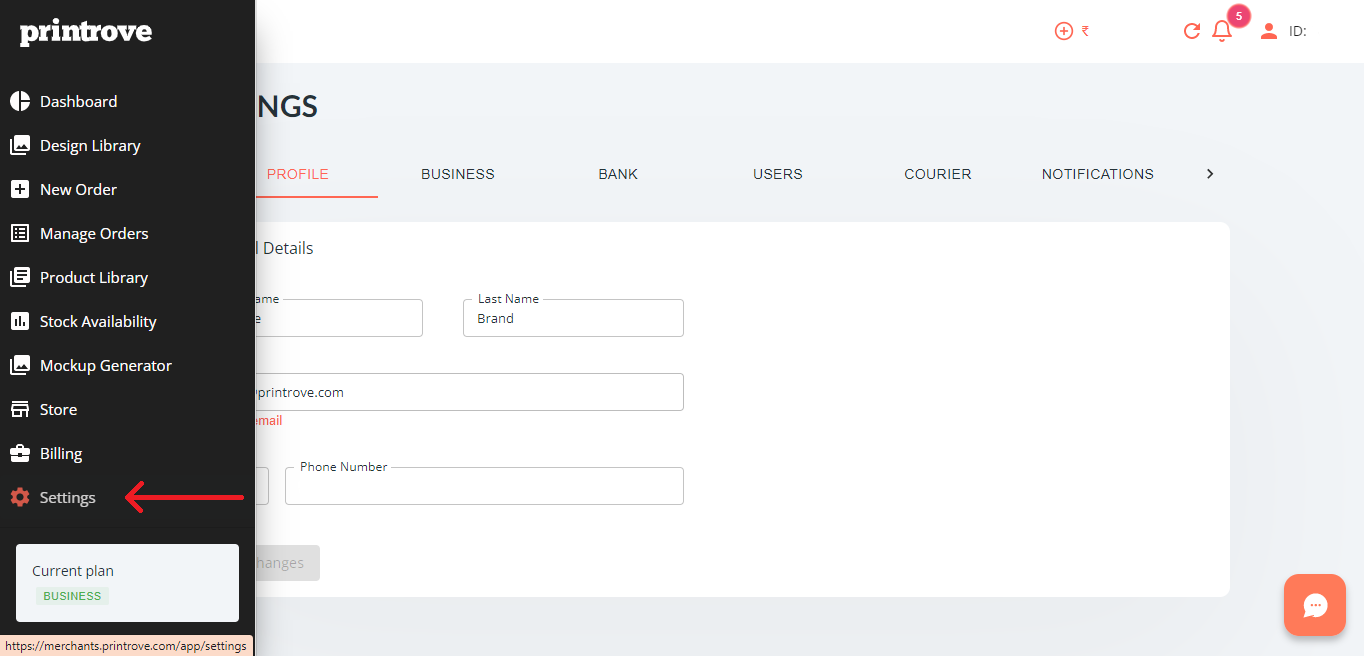Click the account ID label

pyautogui.click(x=1298, y=31)
